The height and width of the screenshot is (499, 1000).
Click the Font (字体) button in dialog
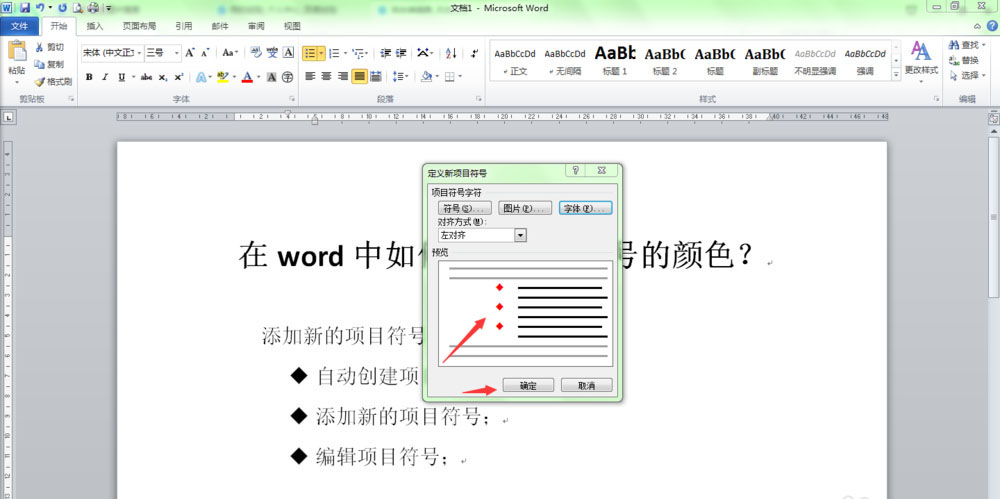585,208
